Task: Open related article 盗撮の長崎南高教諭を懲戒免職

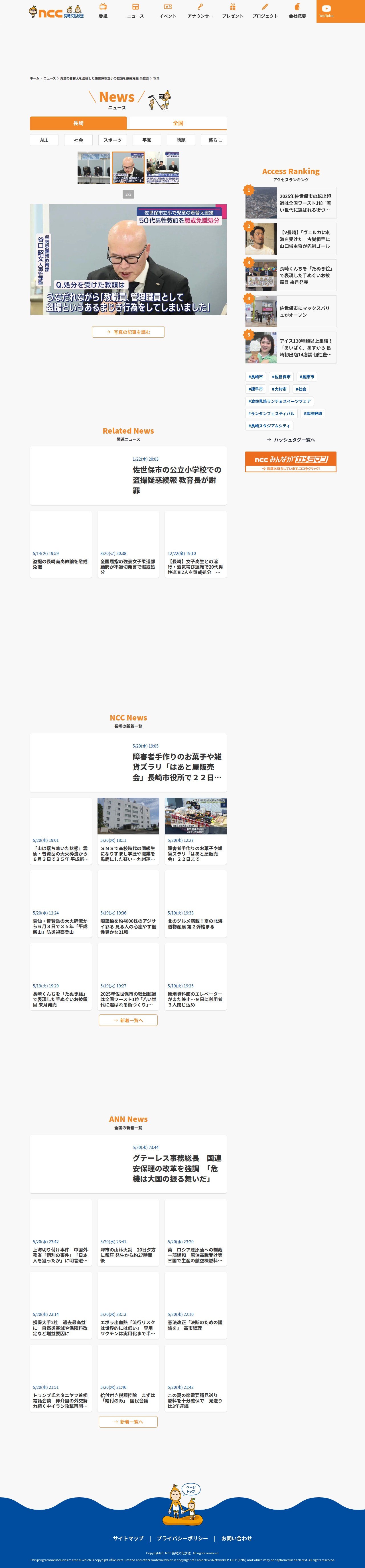Action: click(x=61, y=544)
